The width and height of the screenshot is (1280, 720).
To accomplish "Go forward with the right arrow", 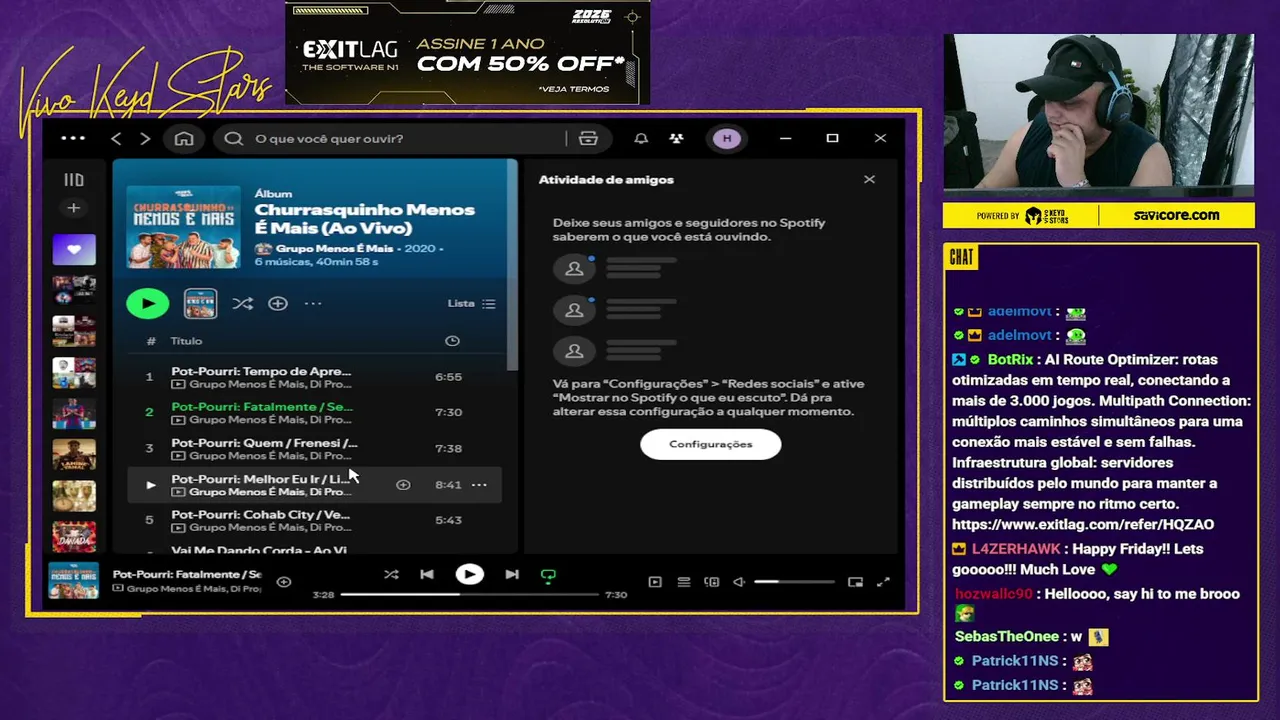I will 145,138.
